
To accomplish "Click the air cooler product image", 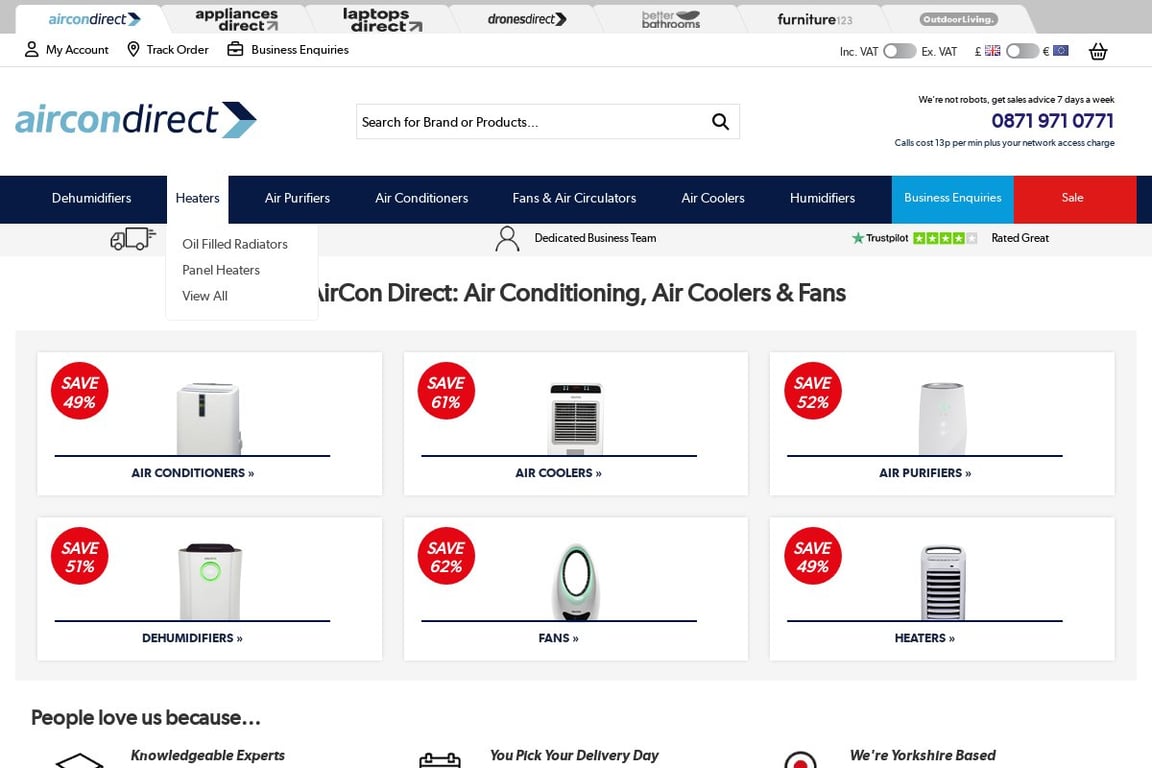I will pos(575,418).
